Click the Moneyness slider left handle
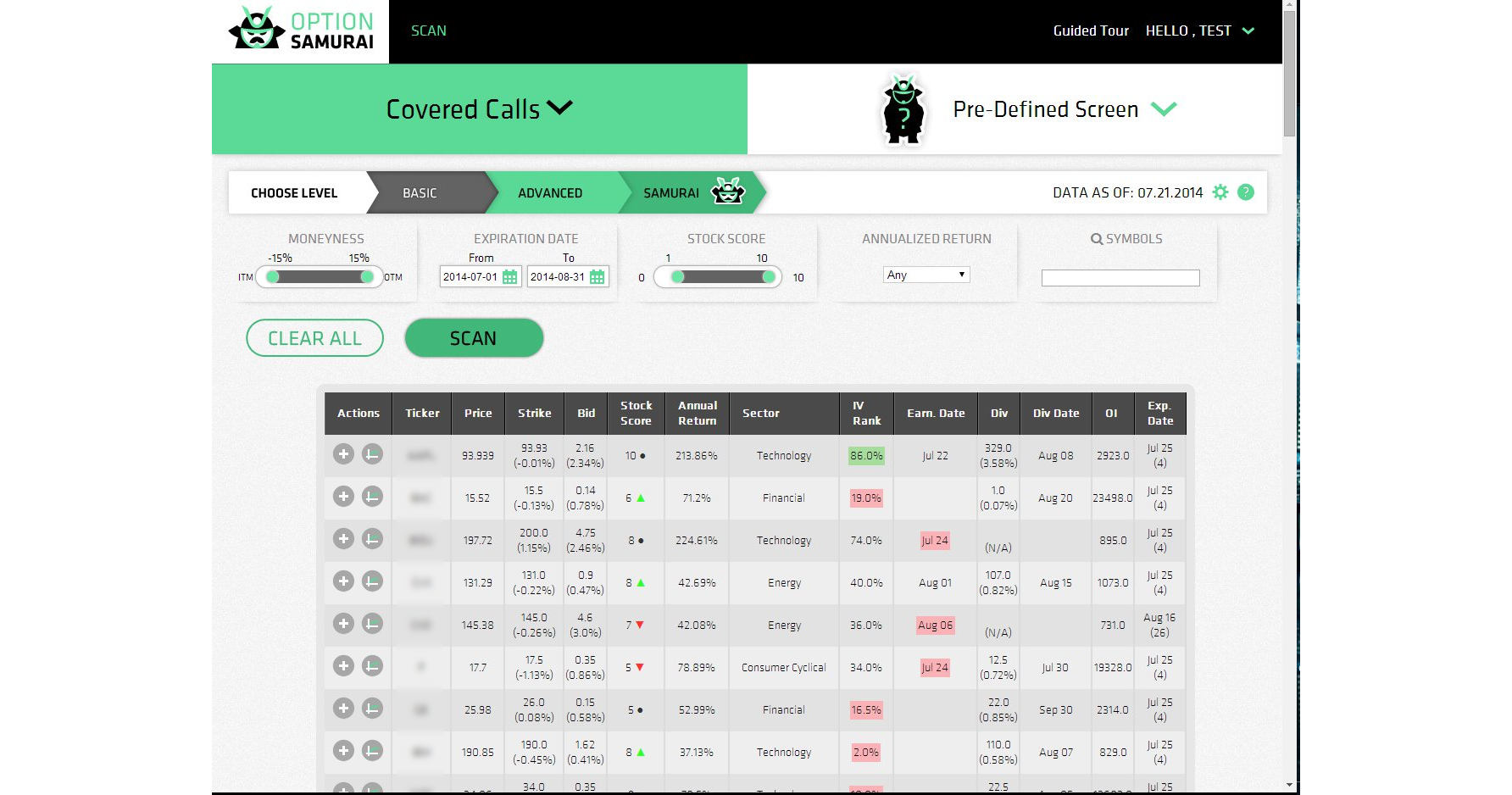1512x795 pixels. pyautogui.click(x=273, y=277)
